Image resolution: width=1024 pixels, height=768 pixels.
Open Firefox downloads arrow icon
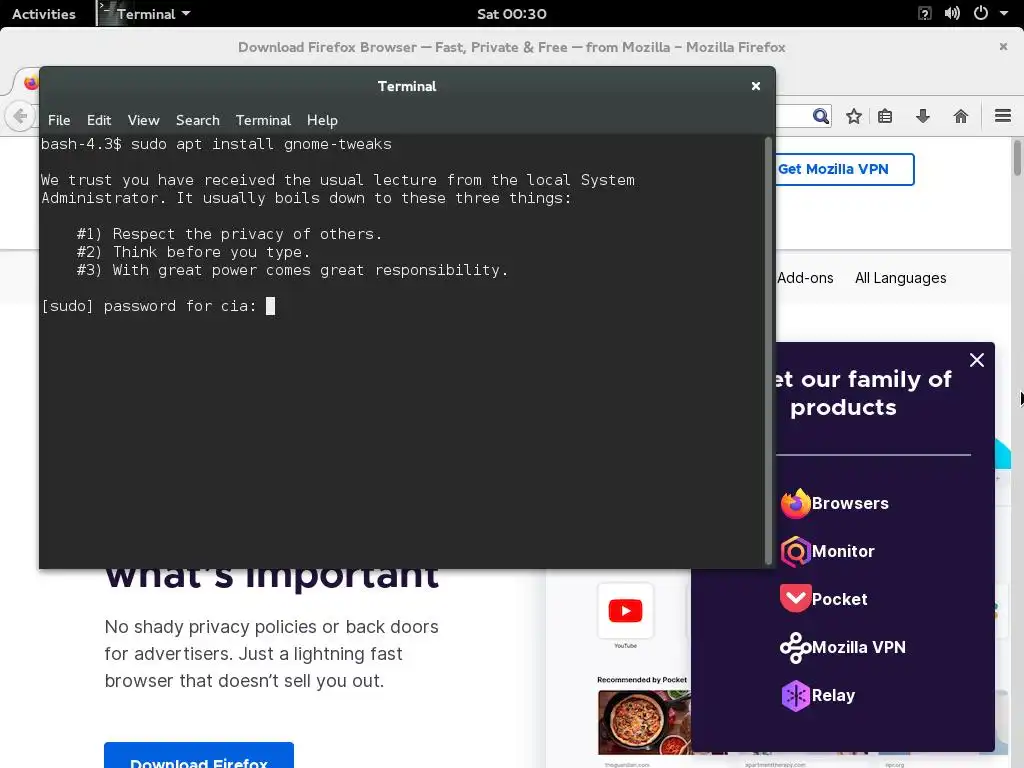923,116
